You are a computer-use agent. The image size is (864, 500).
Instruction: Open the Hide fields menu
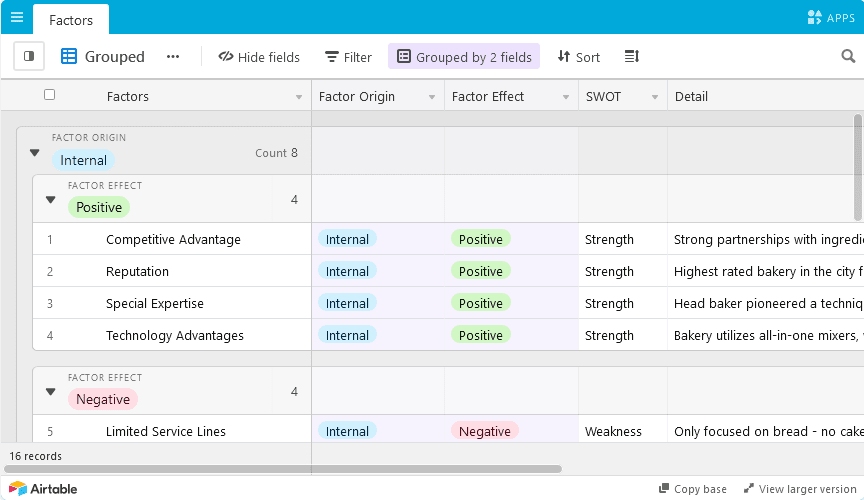pos(259,57)
